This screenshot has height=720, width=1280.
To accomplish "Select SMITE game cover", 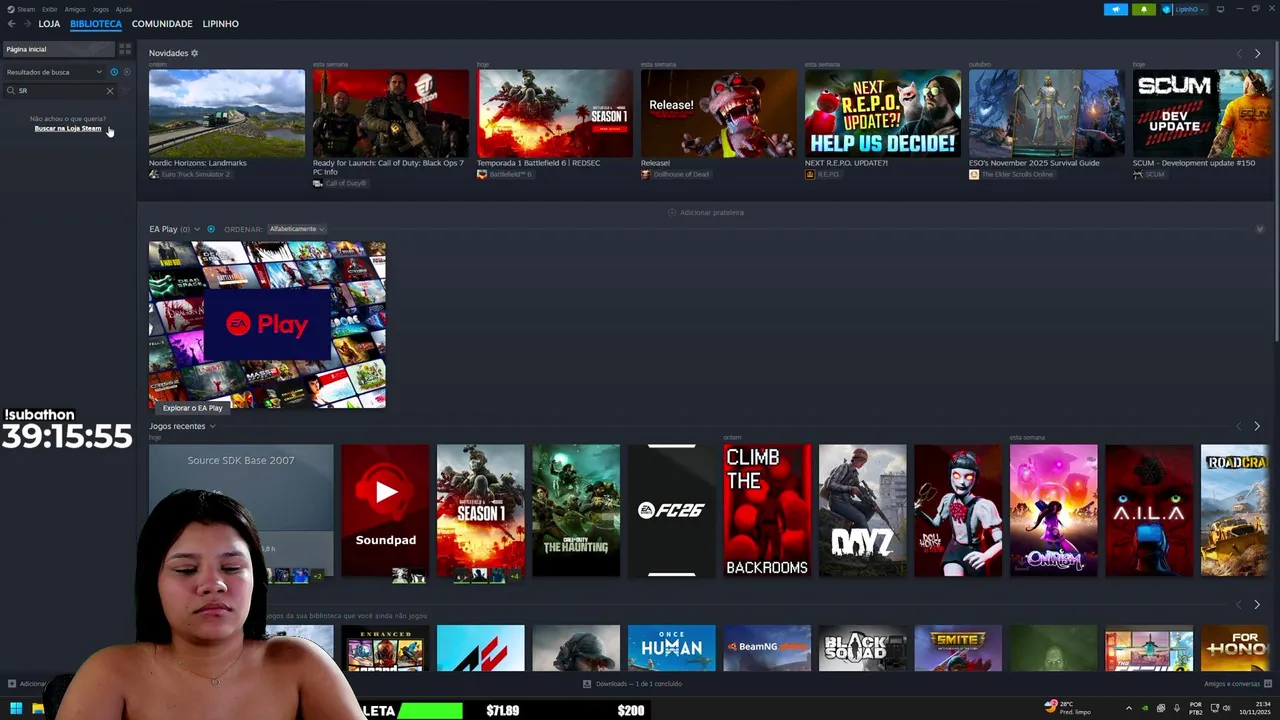I will 958,648.
